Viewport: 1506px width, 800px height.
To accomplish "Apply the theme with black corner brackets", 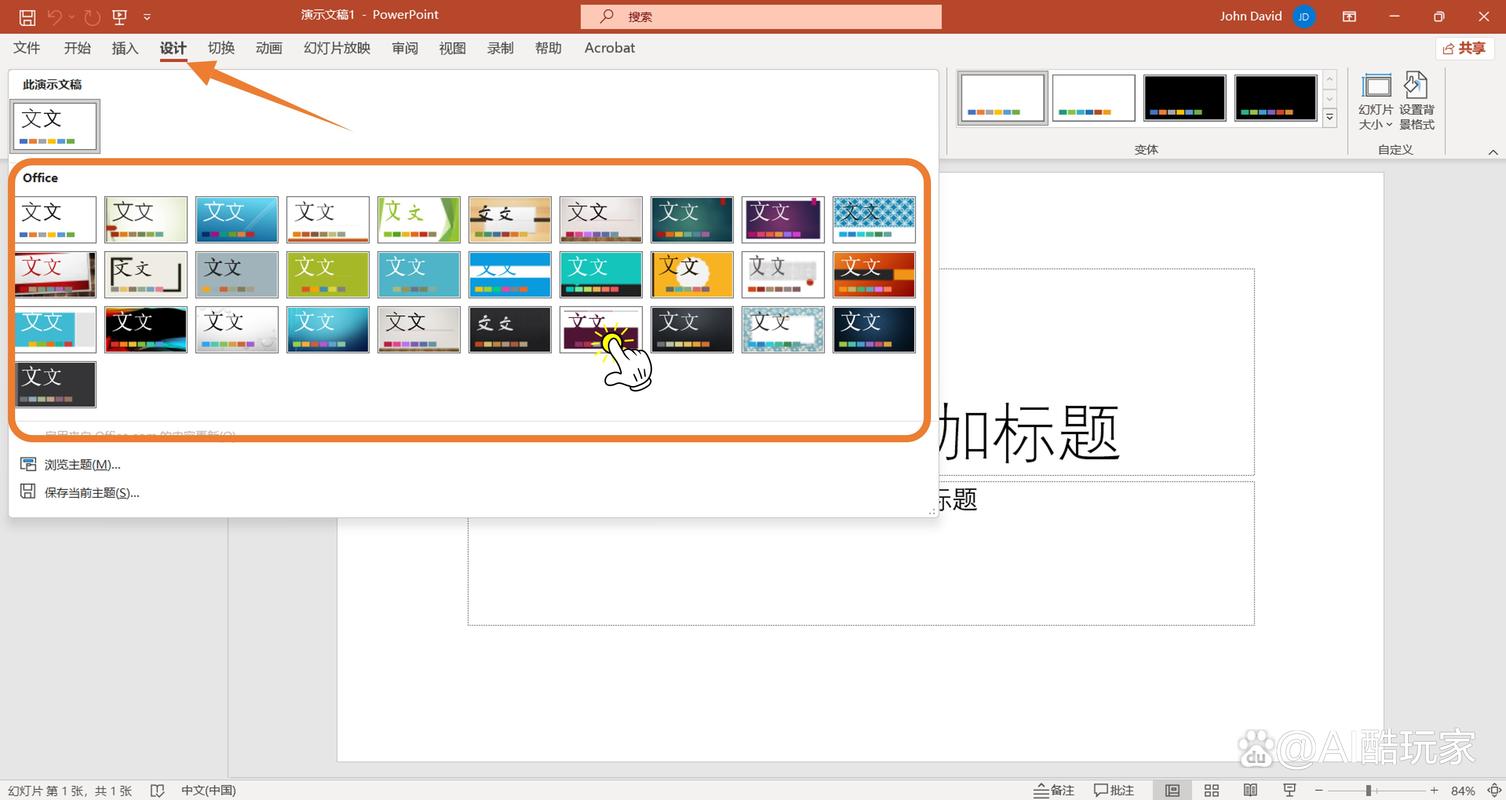I will coord(146,274).
